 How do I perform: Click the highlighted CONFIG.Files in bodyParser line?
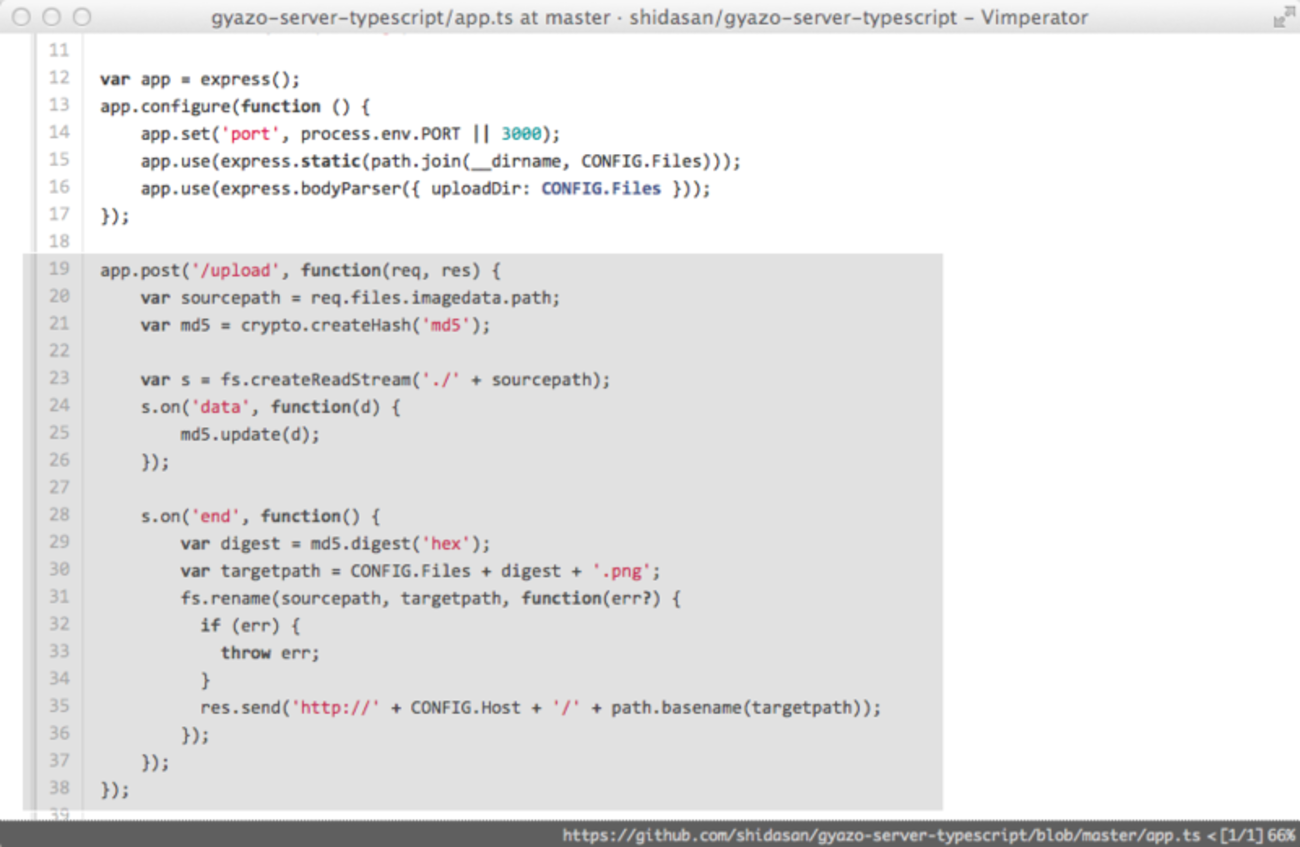tap(601, 188)
